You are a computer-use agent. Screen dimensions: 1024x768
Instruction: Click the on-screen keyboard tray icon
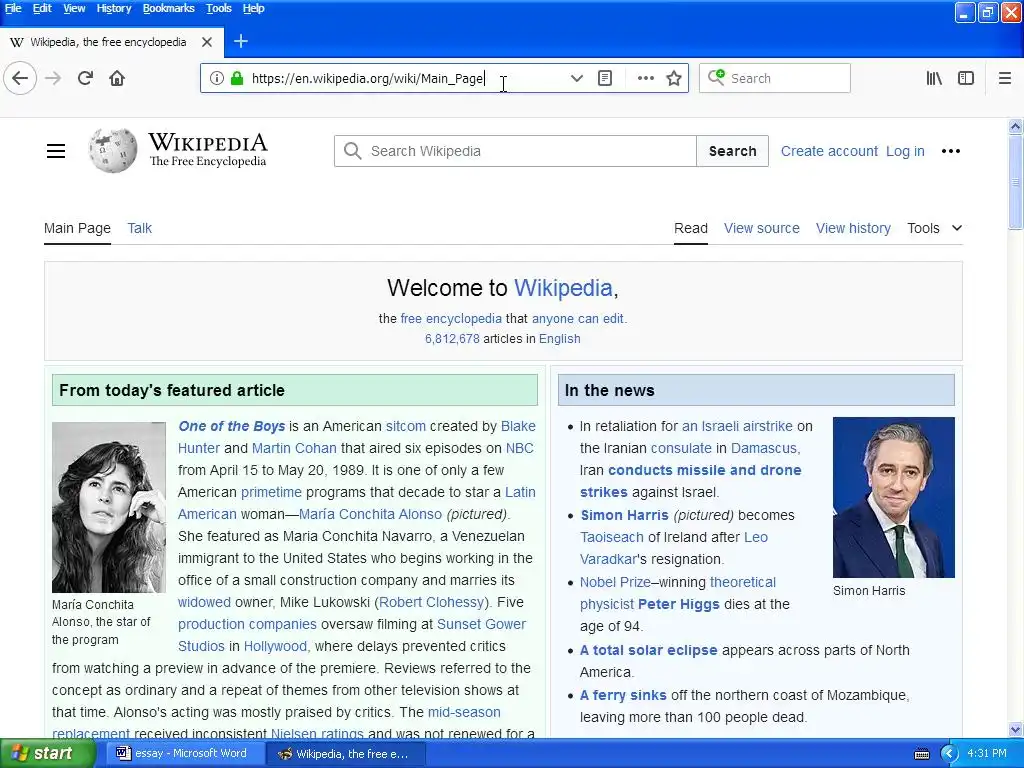point(921,754)
